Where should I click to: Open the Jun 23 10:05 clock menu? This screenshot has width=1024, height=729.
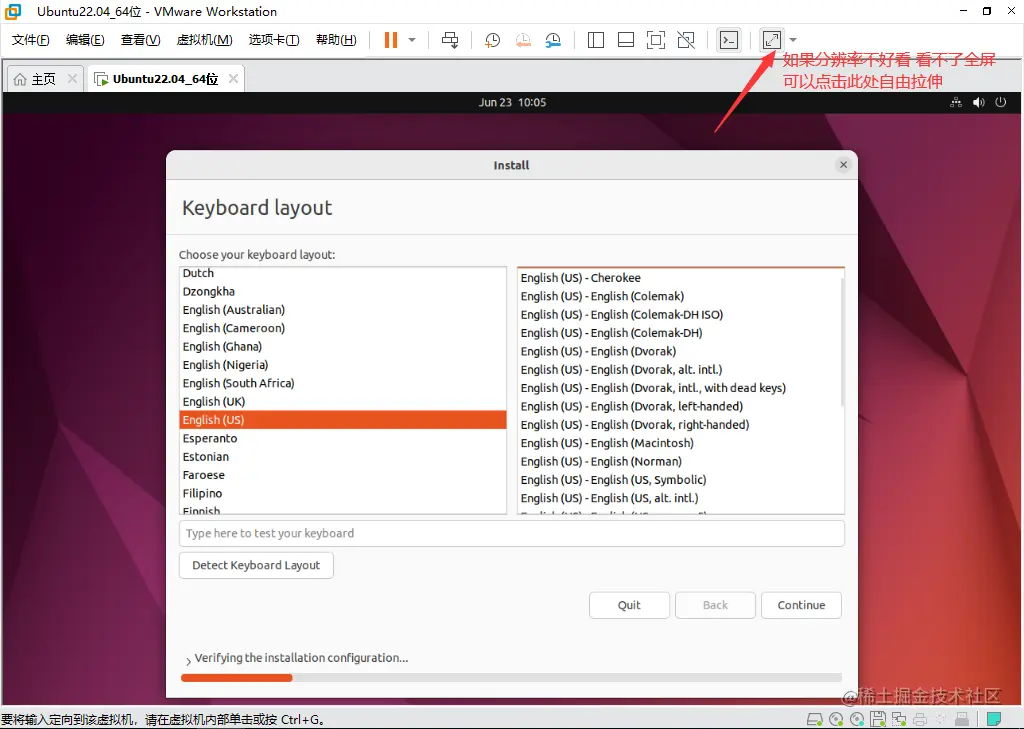[x=512, y=103]
